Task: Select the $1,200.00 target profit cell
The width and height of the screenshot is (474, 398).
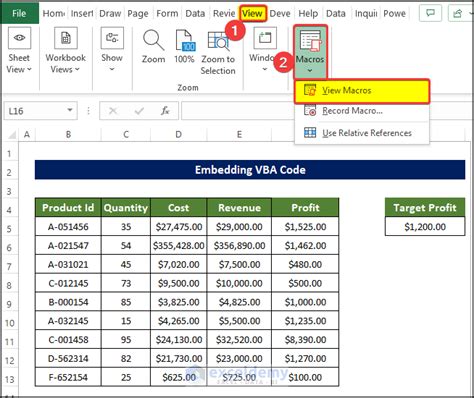Action: (425, 227)
